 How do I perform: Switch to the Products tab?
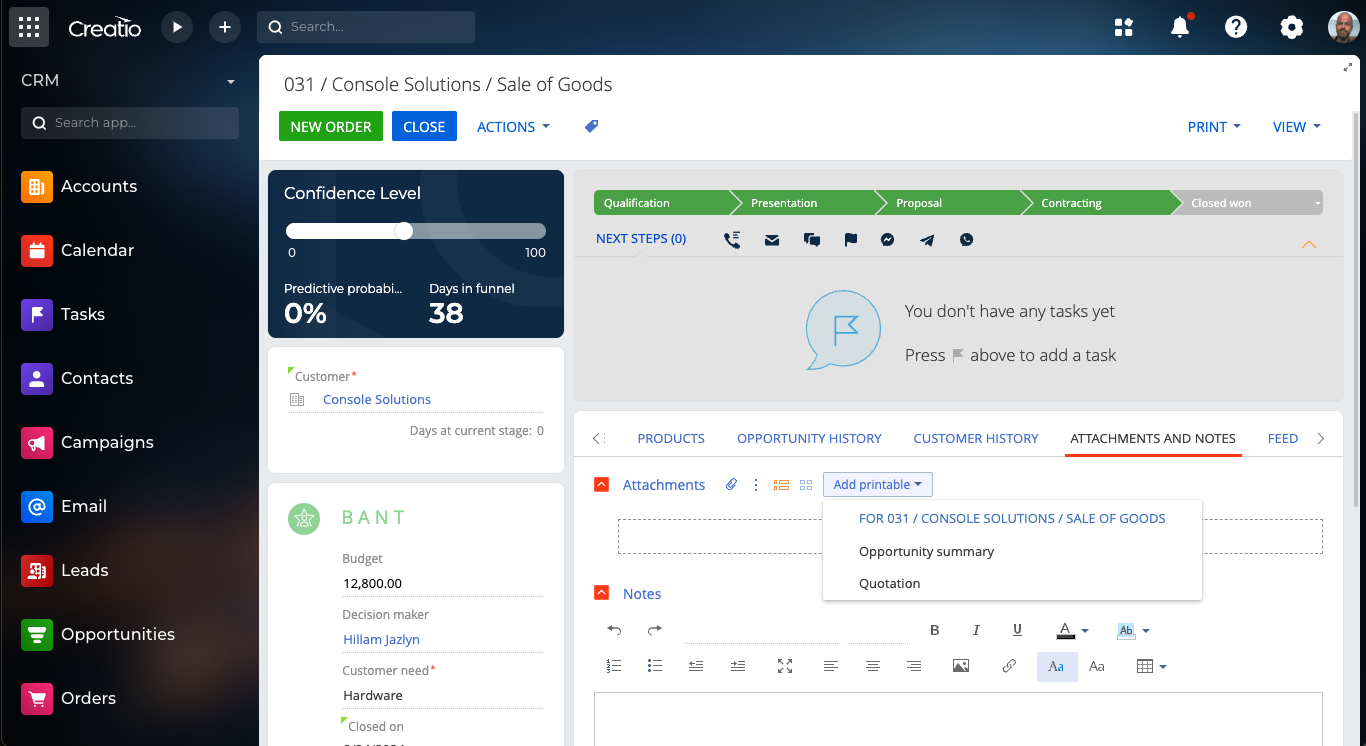671,438
